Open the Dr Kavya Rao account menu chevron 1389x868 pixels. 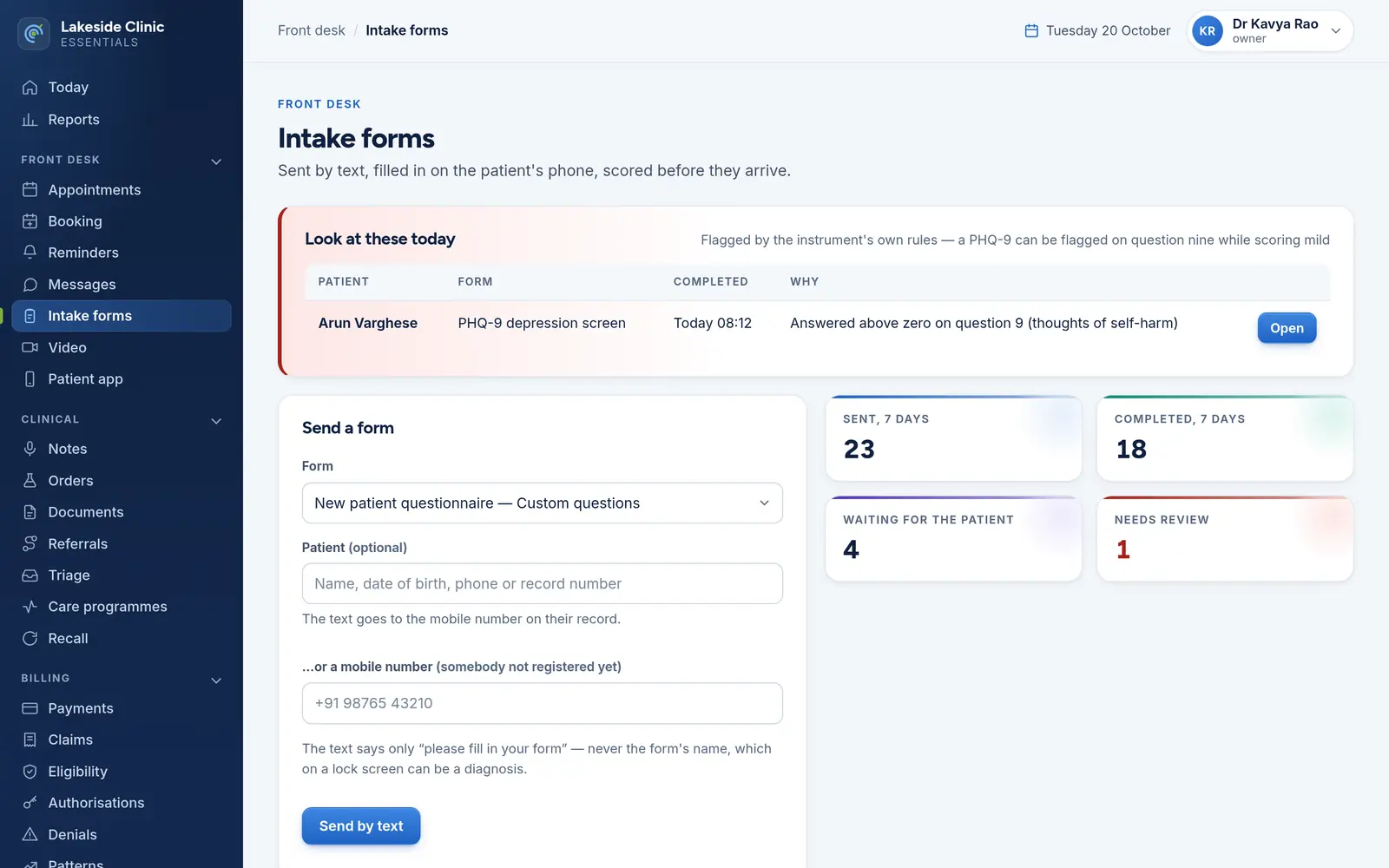coord(1336,31)
